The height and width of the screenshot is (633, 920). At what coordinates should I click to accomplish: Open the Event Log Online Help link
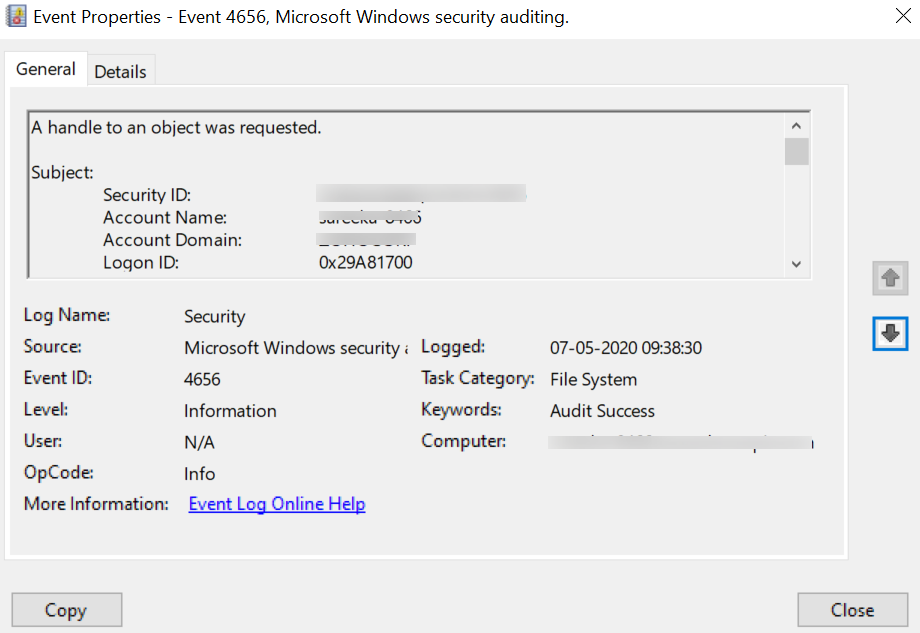coord(276,504)
